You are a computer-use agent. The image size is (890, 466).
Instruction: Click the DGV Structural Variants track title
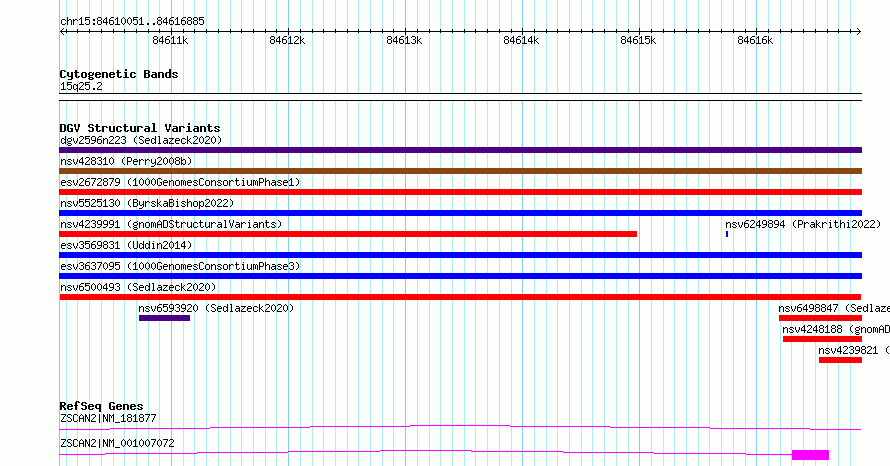pos(140,128)
